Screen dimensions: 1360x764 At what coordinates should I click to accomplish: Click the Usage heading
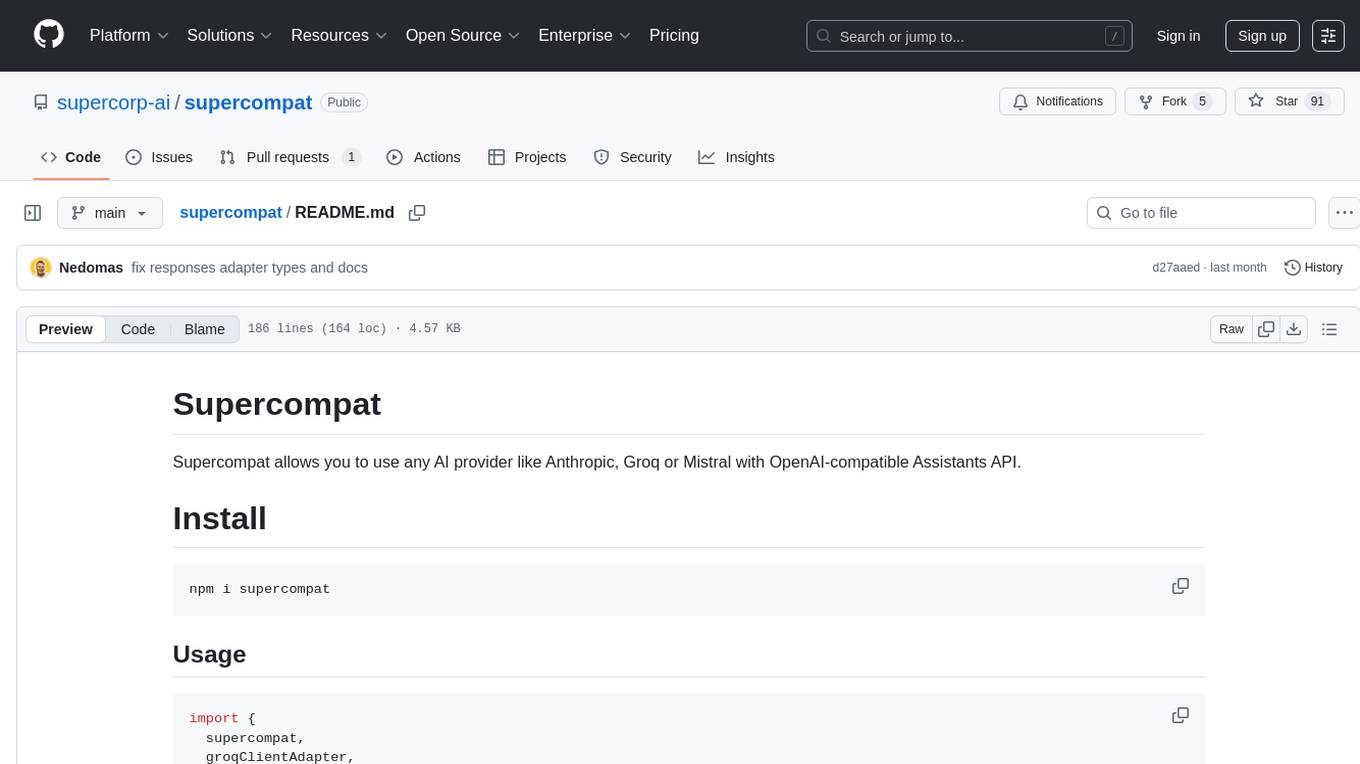pos(209,654)
